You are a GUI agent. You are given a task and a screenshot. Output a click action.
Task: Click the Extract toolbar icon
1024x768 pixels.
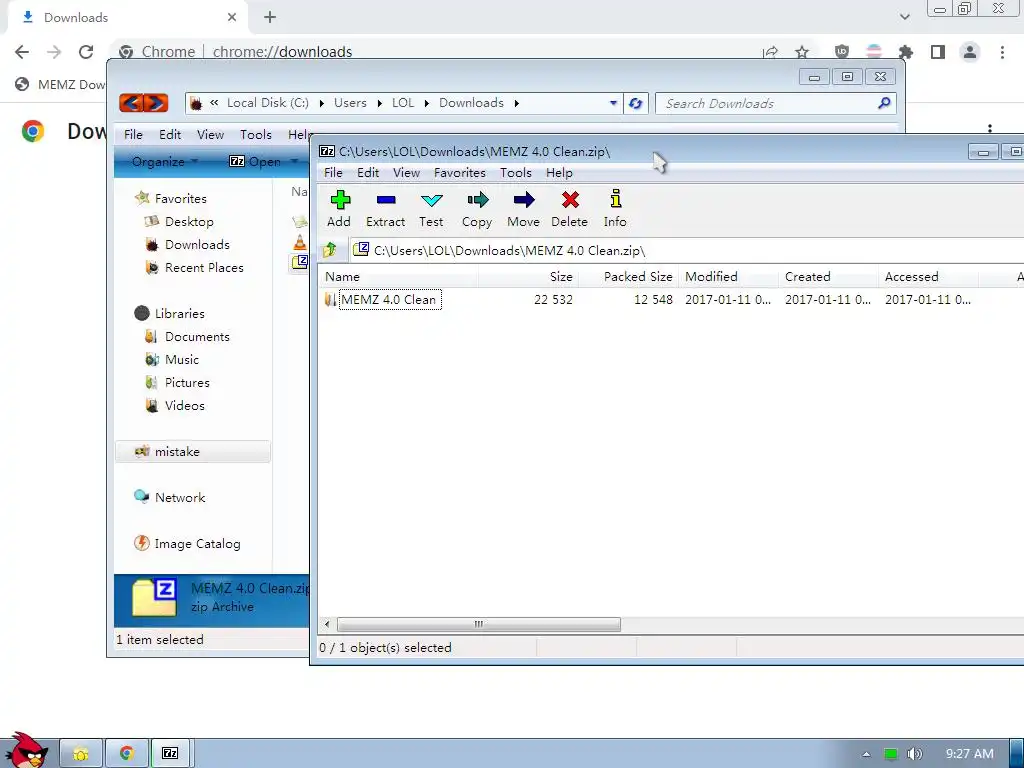[x=385, y=210]
